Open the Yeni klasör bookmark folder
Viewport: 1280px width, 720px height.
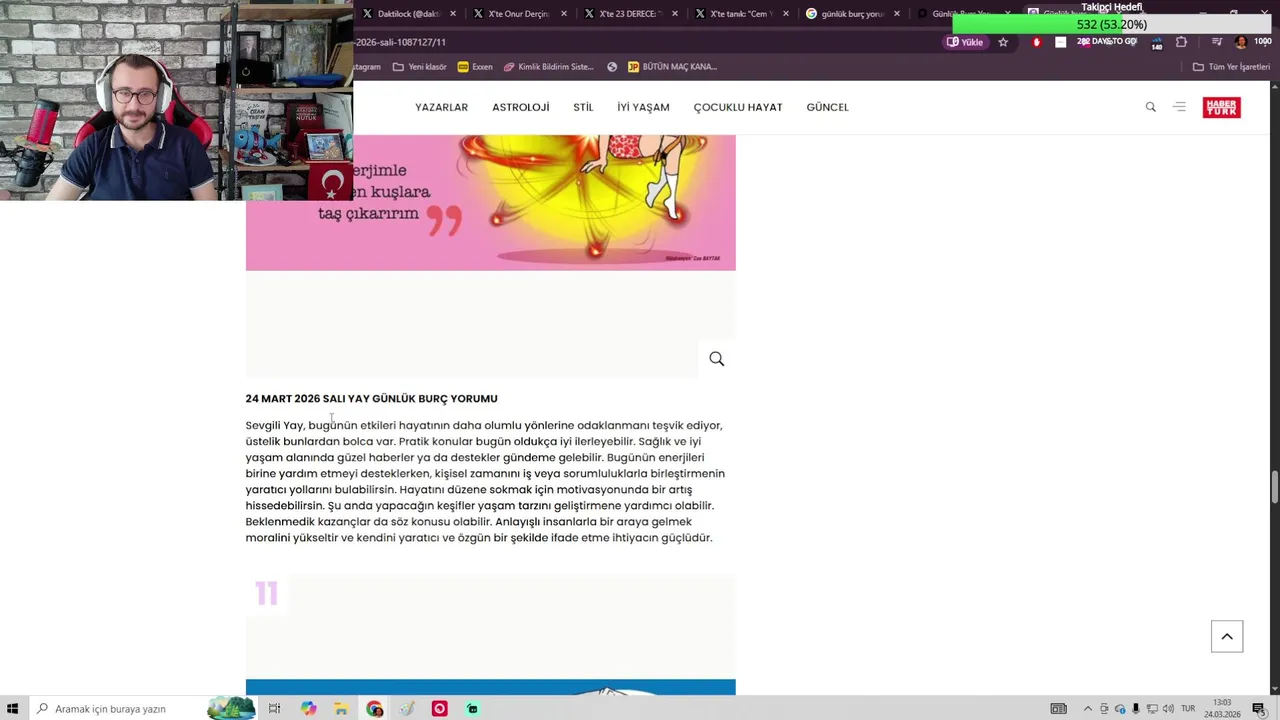420,67
